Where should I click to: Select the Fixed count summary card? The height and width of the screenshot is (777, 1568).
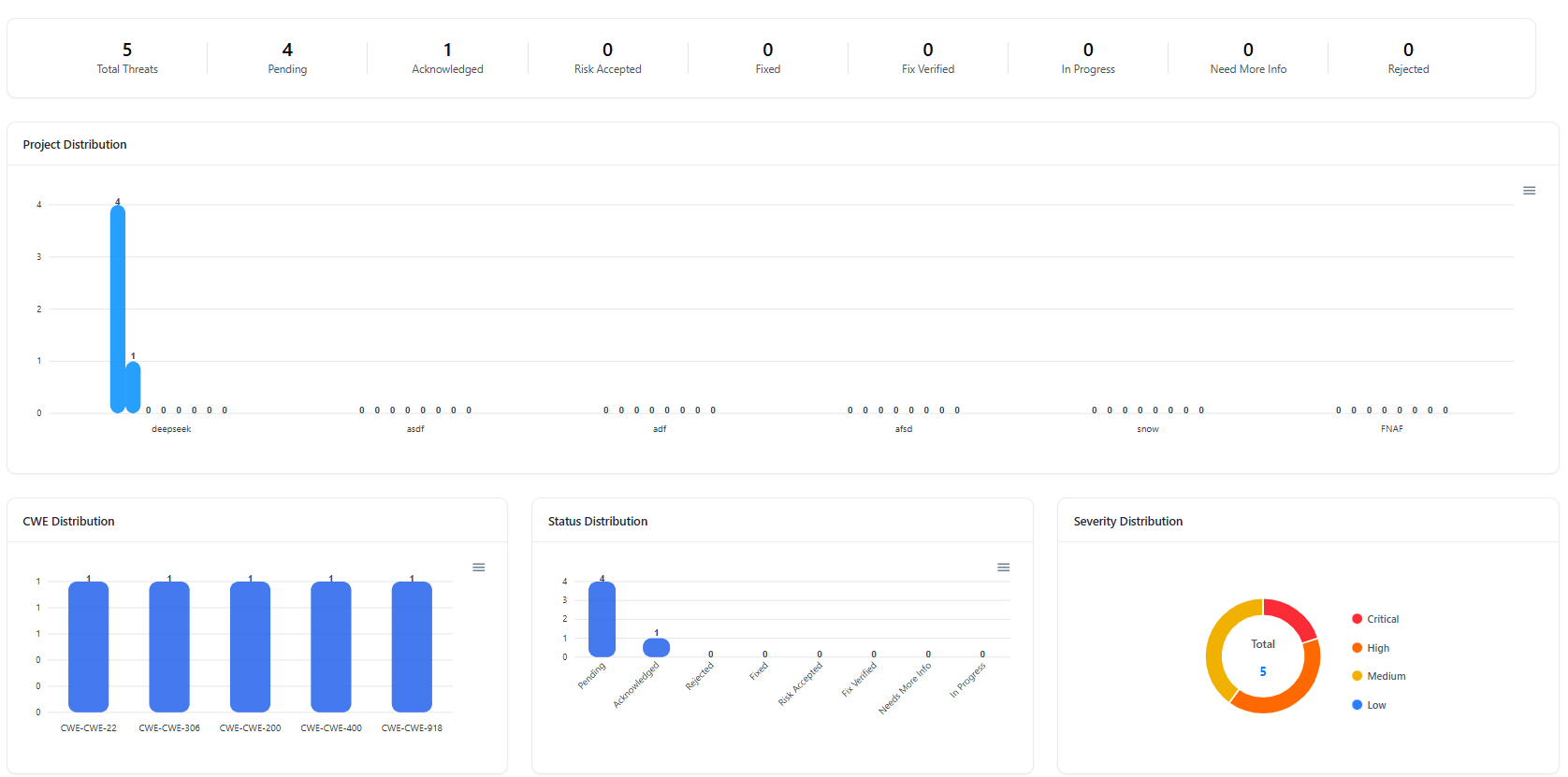(768, 58)
